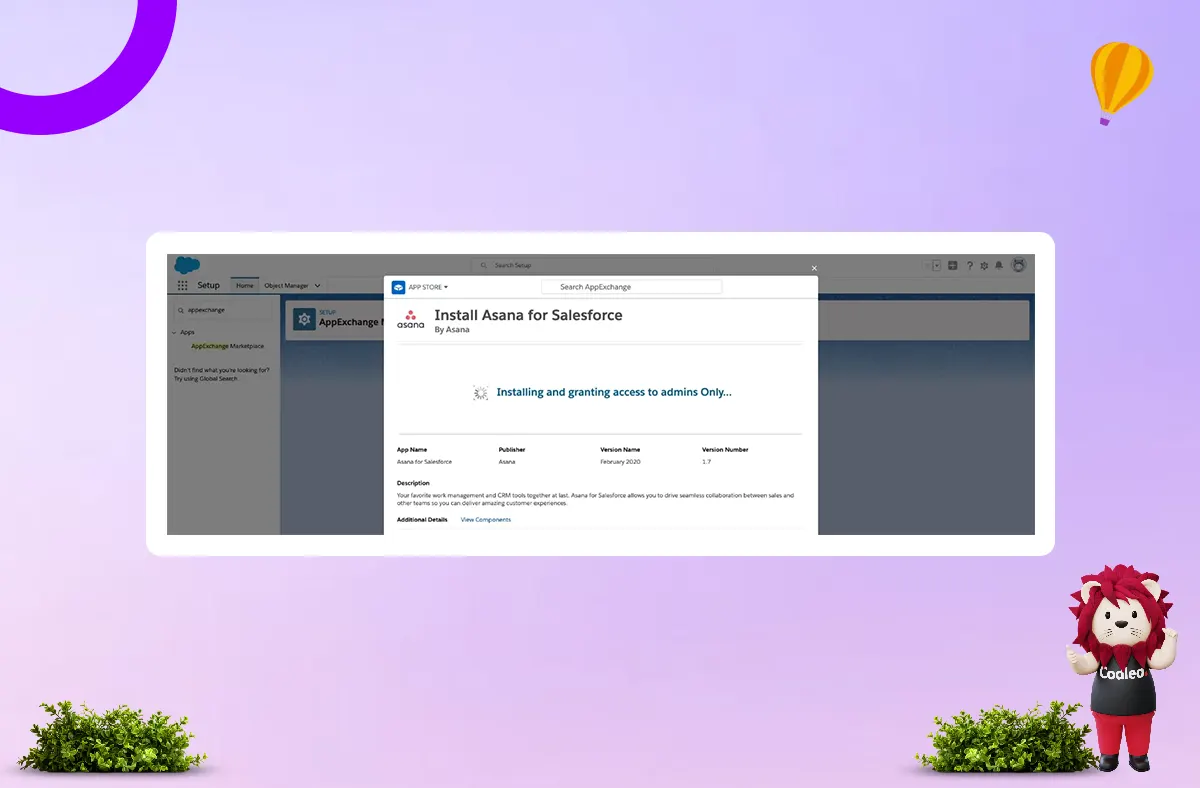Open the Help question mark icon

point(969,265)
